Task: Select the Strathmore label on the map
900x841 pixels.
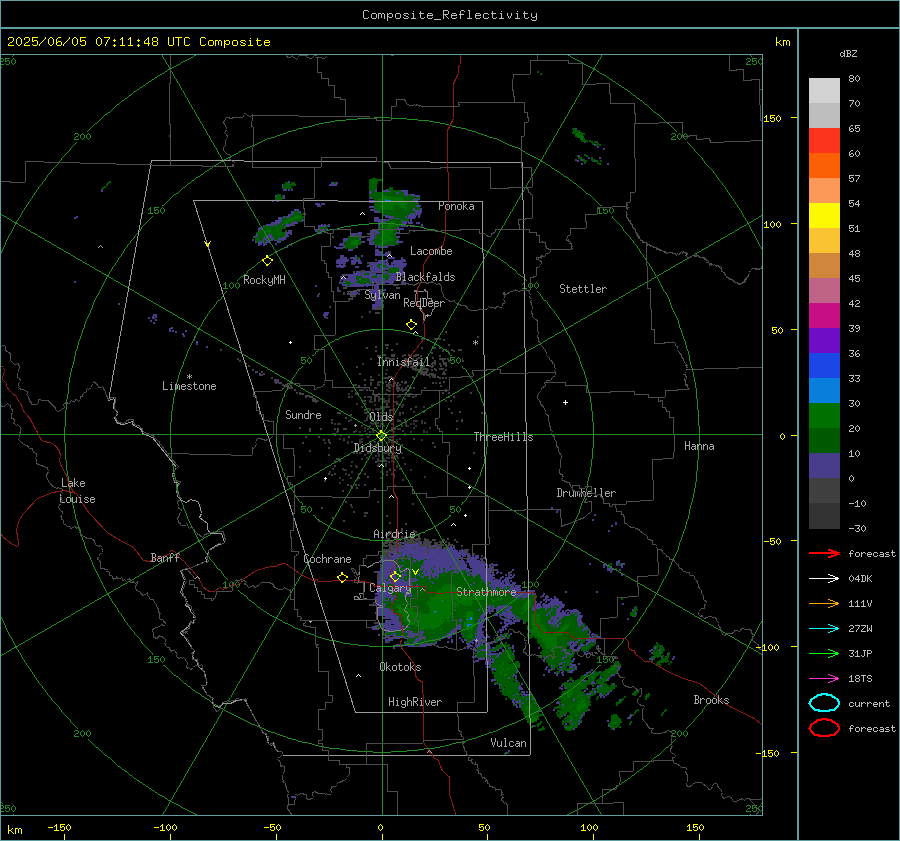Action: [x=486, y=592]
